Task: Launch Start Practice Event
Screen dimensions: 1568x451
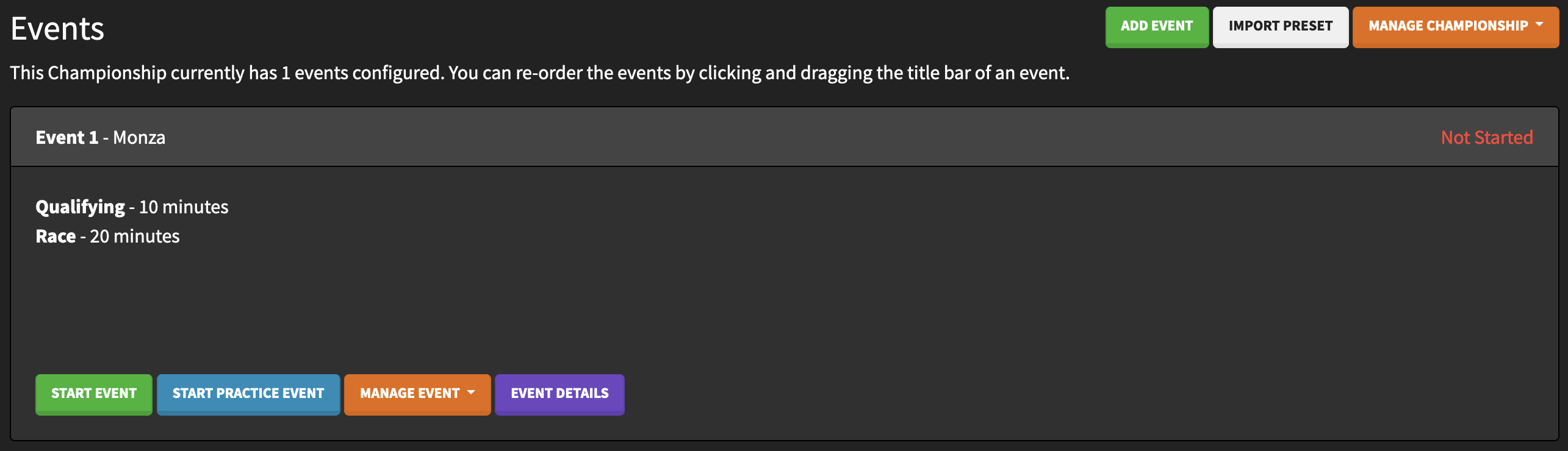Action: click(248, 394)
